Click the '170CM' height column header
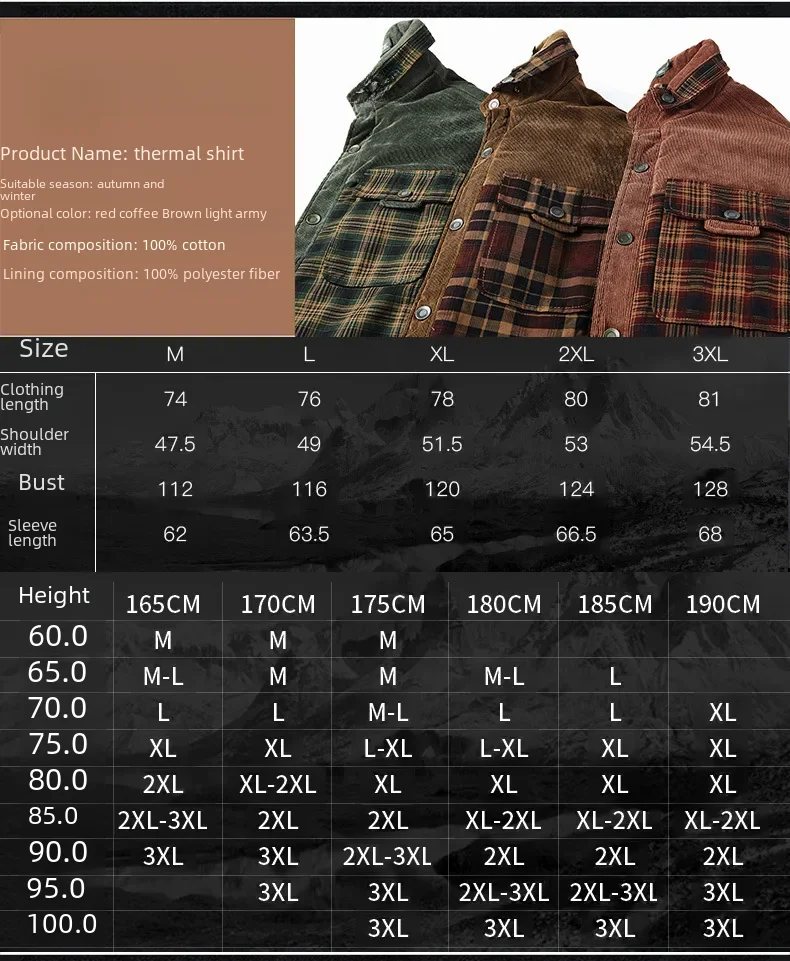This screenshot has height=961, width=790. [278, 604]
